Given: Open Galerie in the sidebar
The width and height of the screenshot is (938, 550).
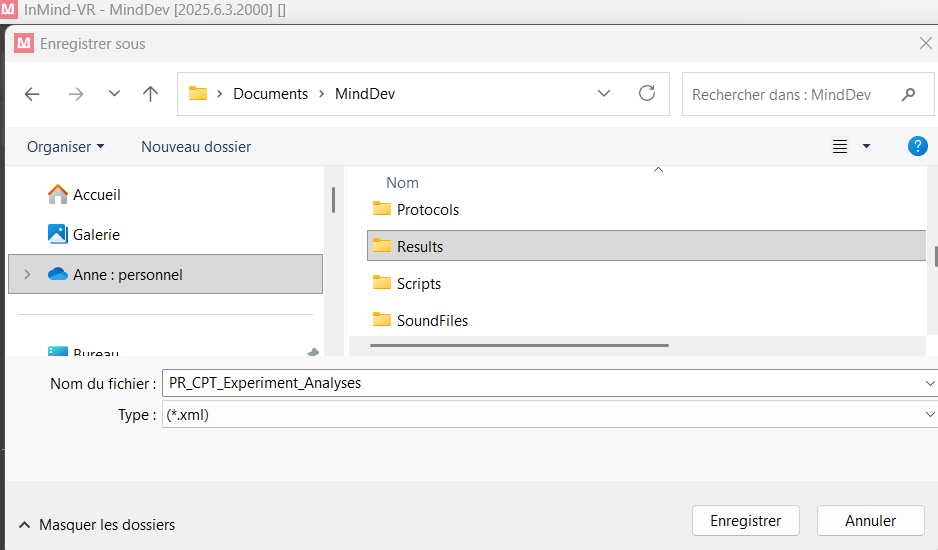Looking at the screenshot, I should pyautogui.click(x=96, y=234).
